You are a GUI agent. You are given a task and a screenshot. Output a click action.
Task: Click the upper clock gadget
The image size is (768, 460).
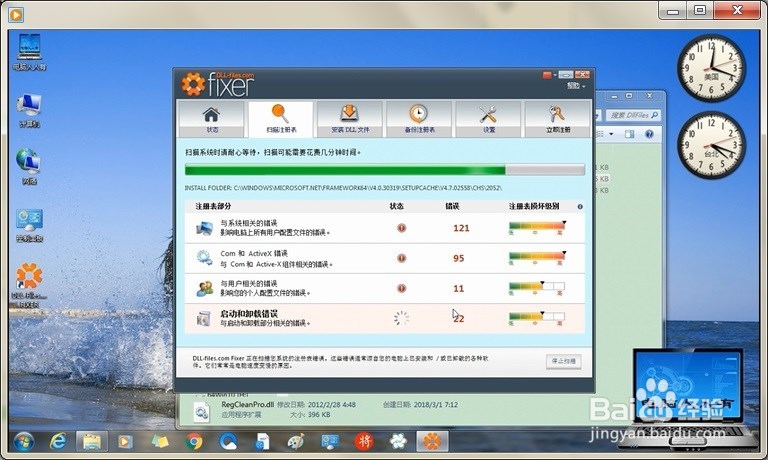point(711,68)
